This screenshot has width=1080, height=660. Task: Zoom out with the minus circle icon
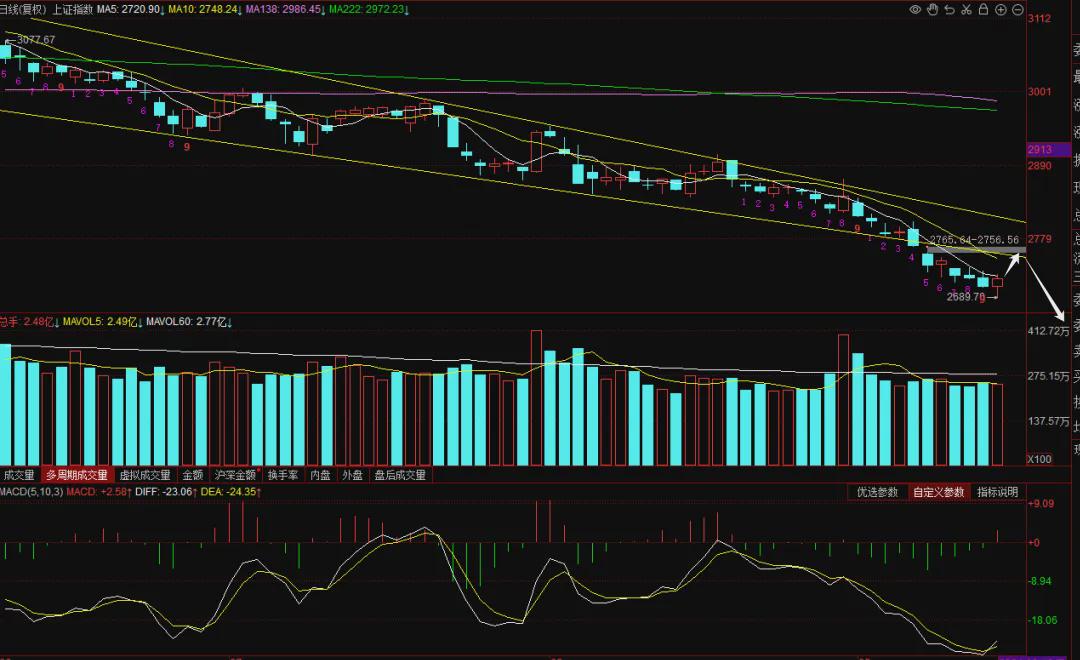tap(1017, 10)
